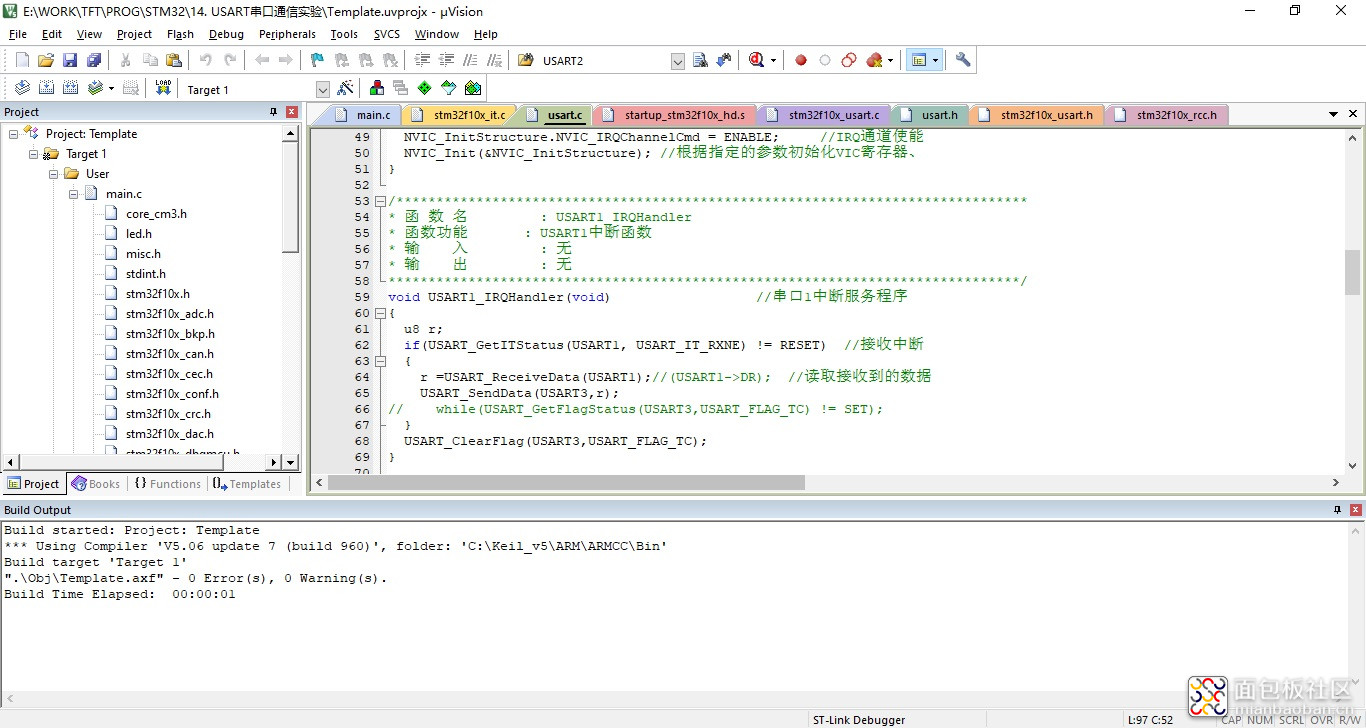Screen dimensions: 1366x728
Task: Create a new file with the toolbar icon
Action: click(22, 60)
